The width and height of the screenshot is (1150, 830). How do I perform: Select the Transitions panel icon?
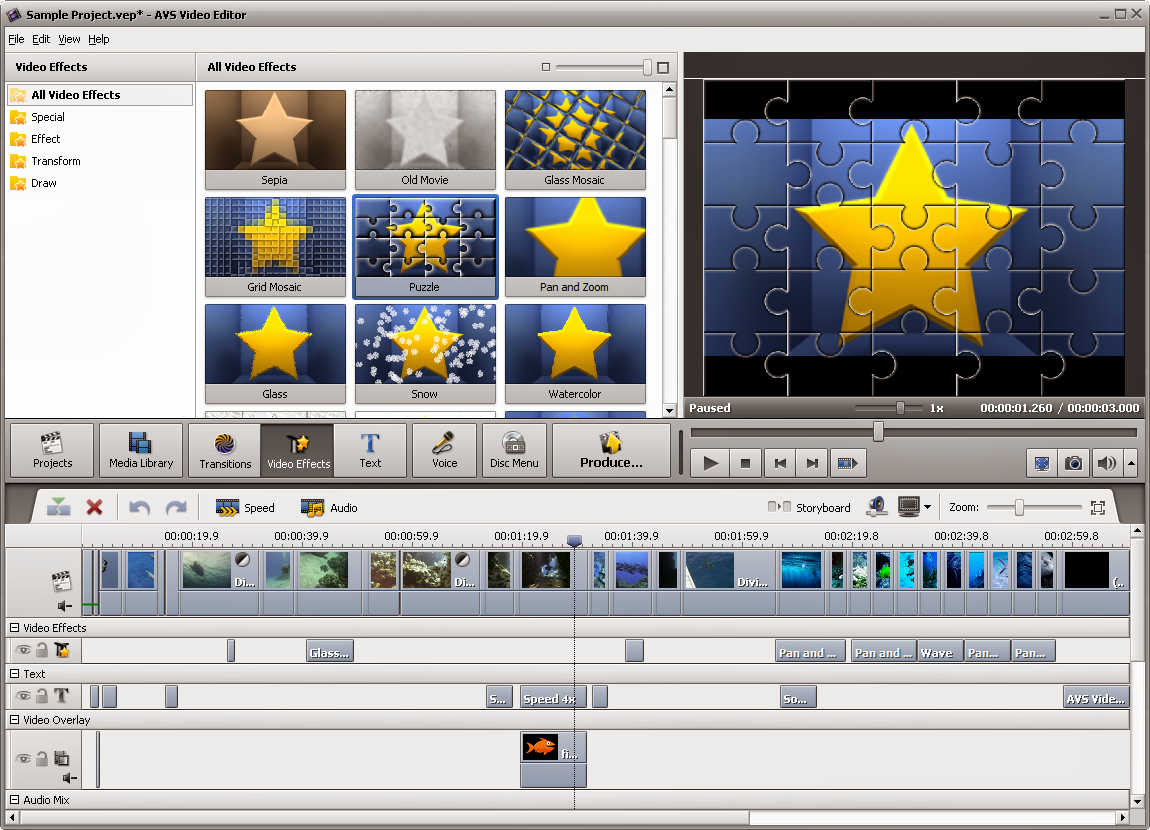pyautogui.click(x=223, y=449)
